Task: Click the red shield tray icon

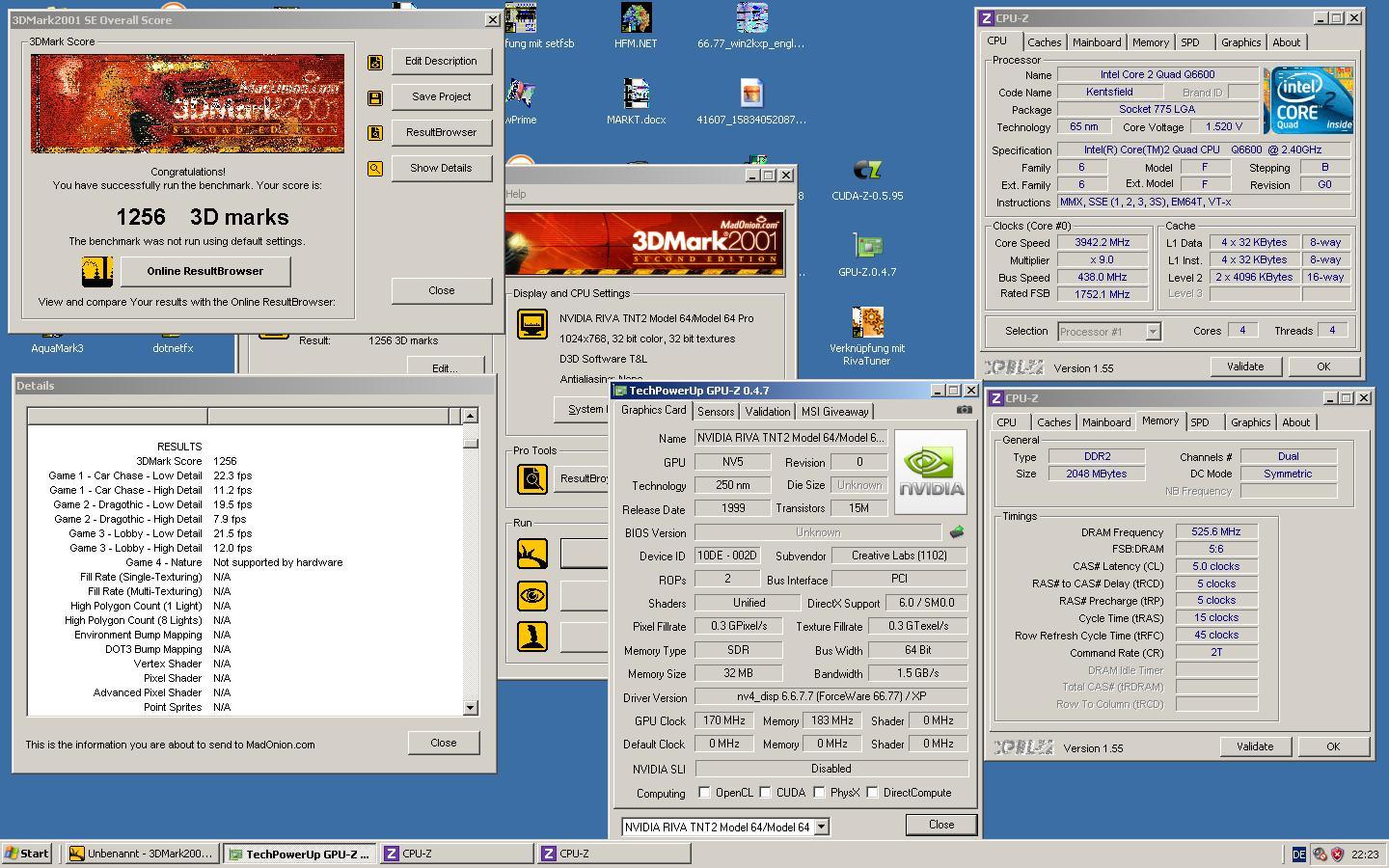Action: click(x=1337, y=854)
